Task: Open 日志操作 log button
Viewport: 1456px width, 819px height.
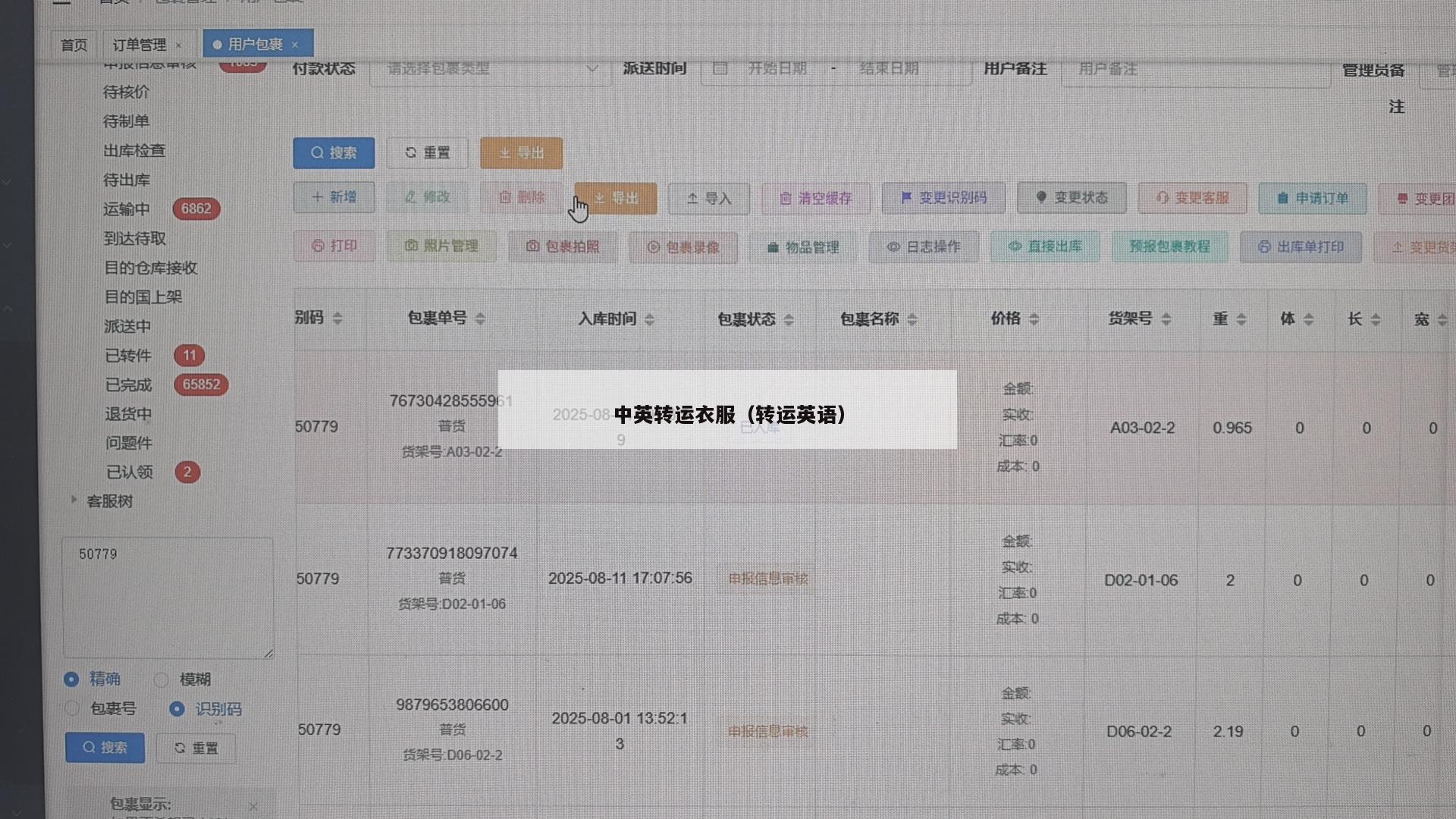Action: (x=923, y=246)
